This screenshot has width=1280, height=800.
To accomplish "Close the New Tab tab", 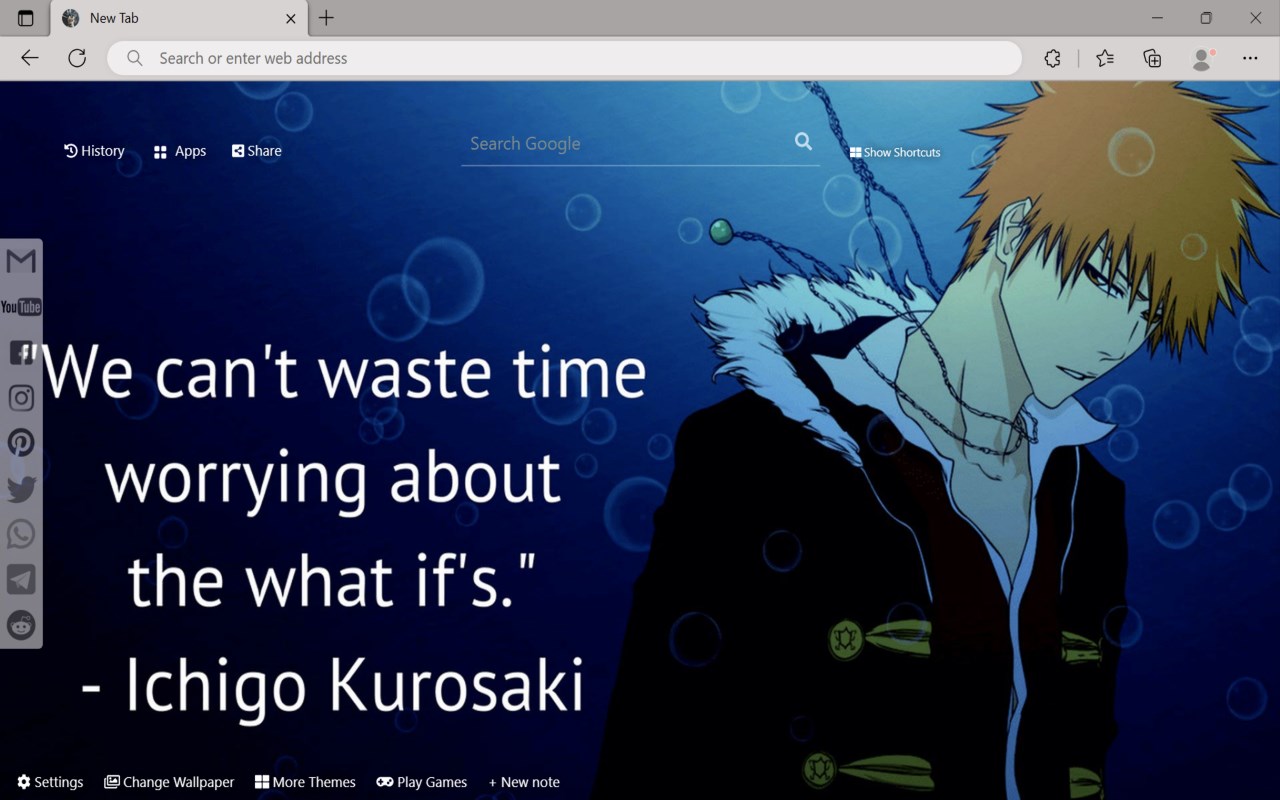I will [x=291, y=18].
